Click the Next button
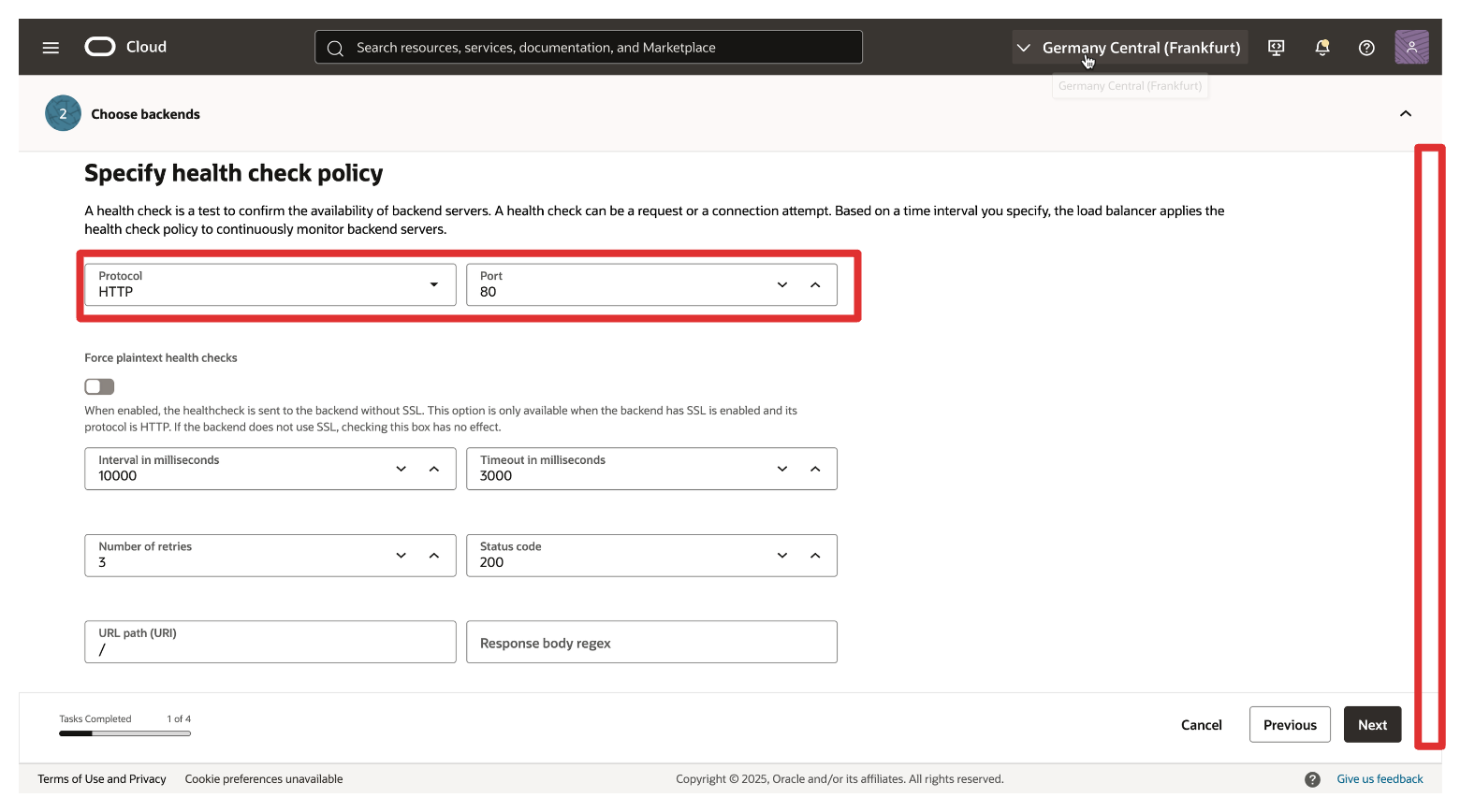The height and width of the screenshot is (812, 1460). [x=1372, y=725]
